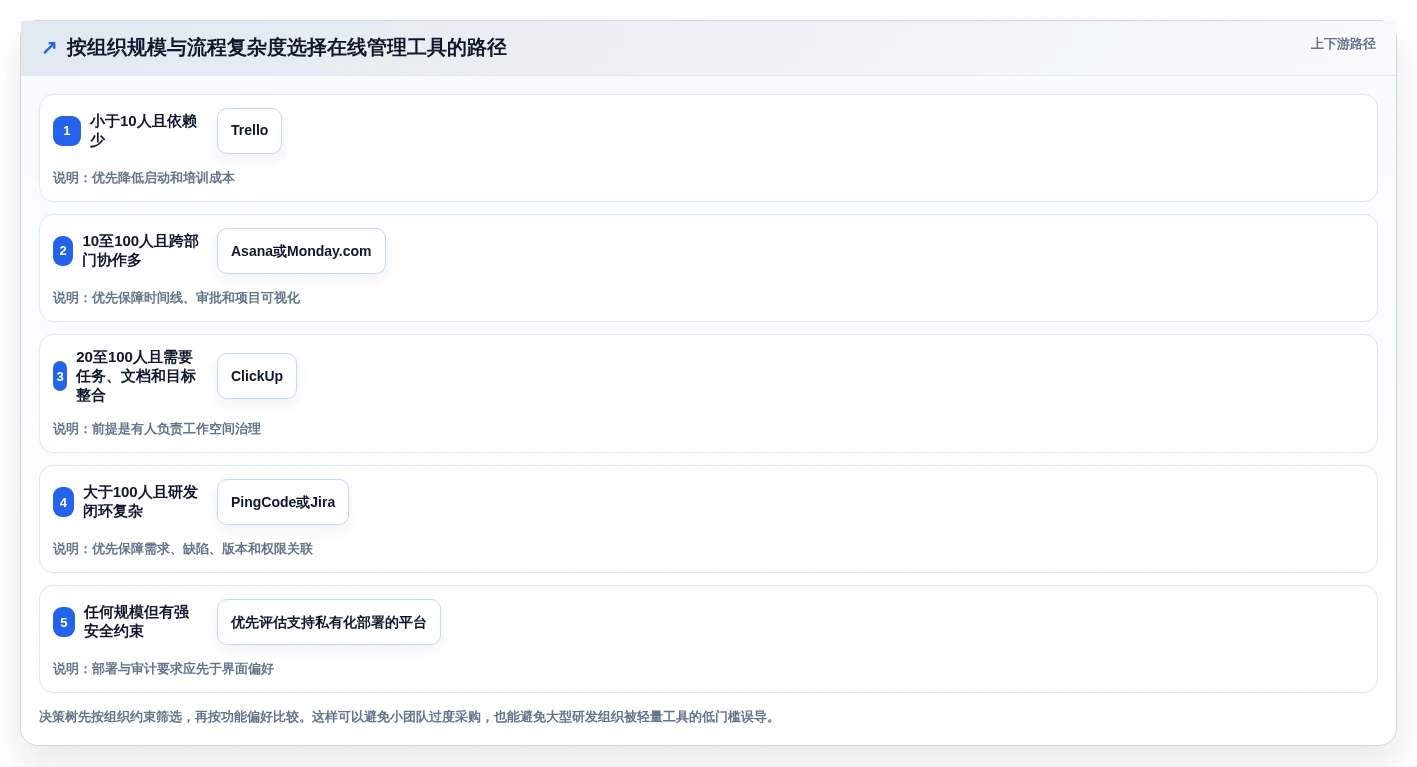Click condition text 10至100人且跨部门协作多
Image resolution: width=1417 pixels, height=767 pixels.
tap(140, 251)
